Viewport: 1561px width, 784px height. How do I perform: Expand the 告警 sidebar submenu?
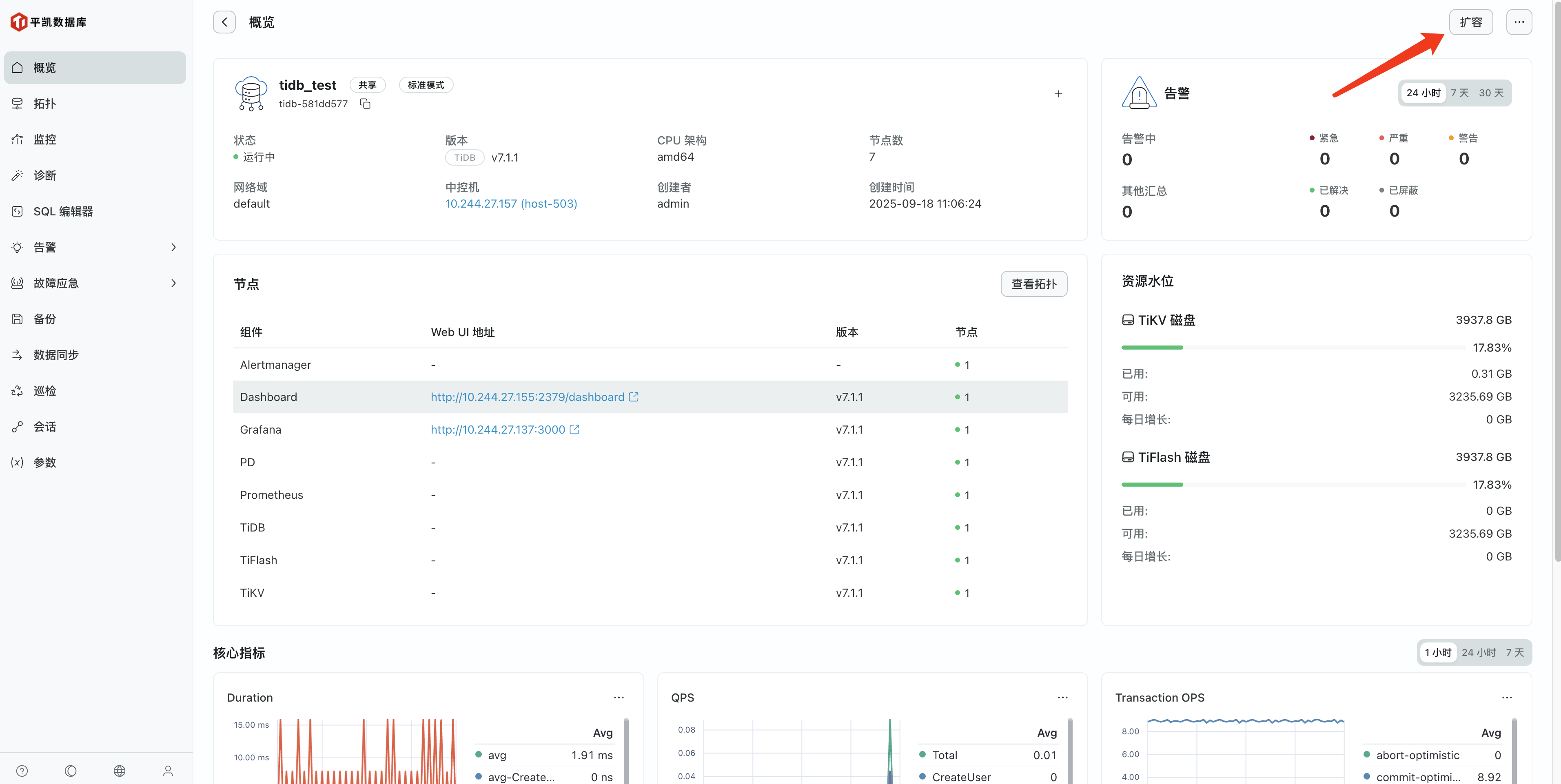coord(173,247)
